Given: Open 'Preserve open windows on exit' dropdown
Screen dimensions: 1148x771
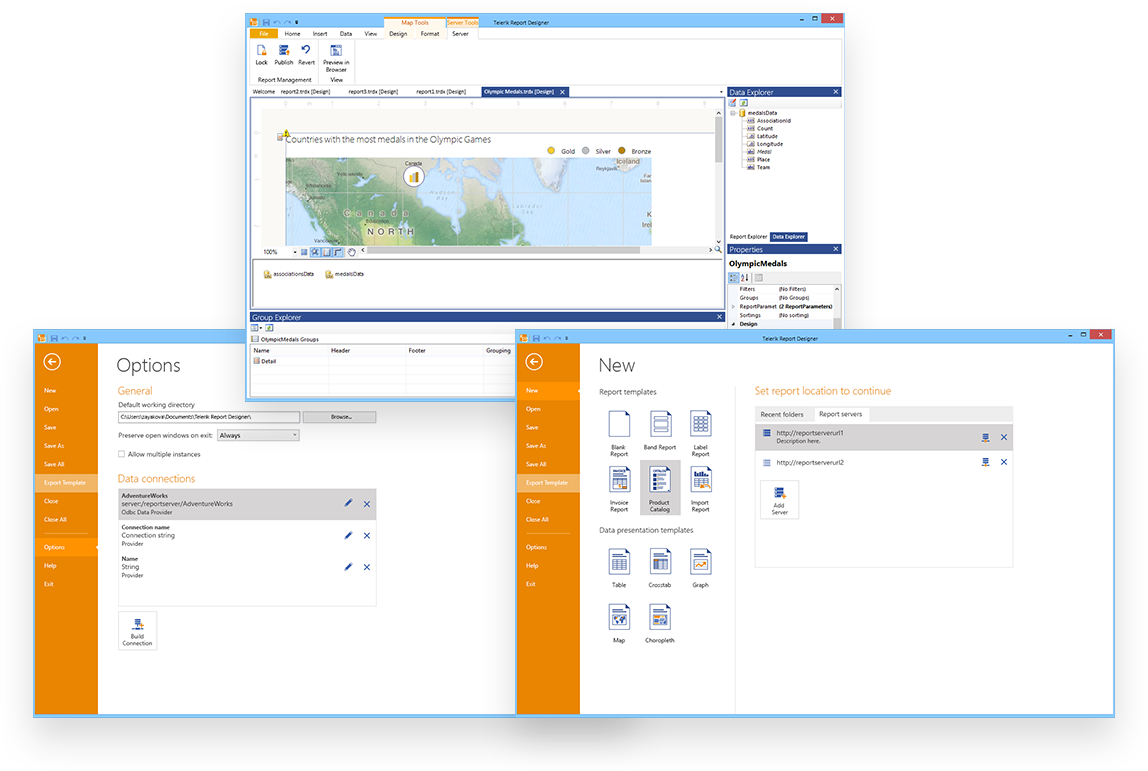Looking at the screenshot, I should (x=258, y=435).
